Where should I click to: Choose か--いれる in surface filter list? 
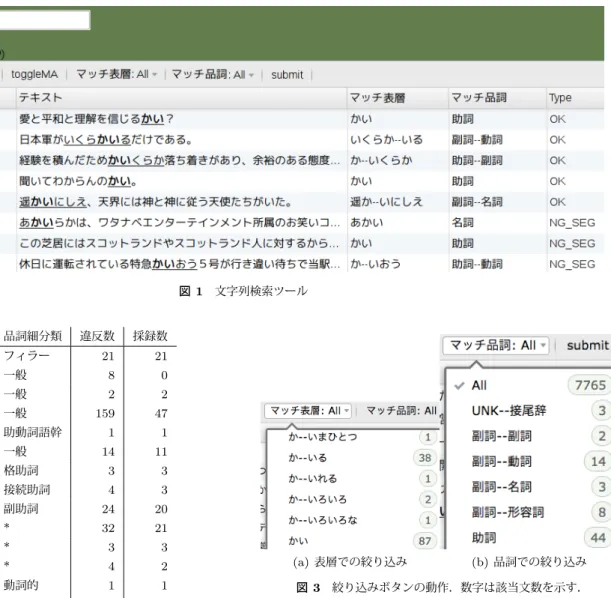tap(353, 478)
